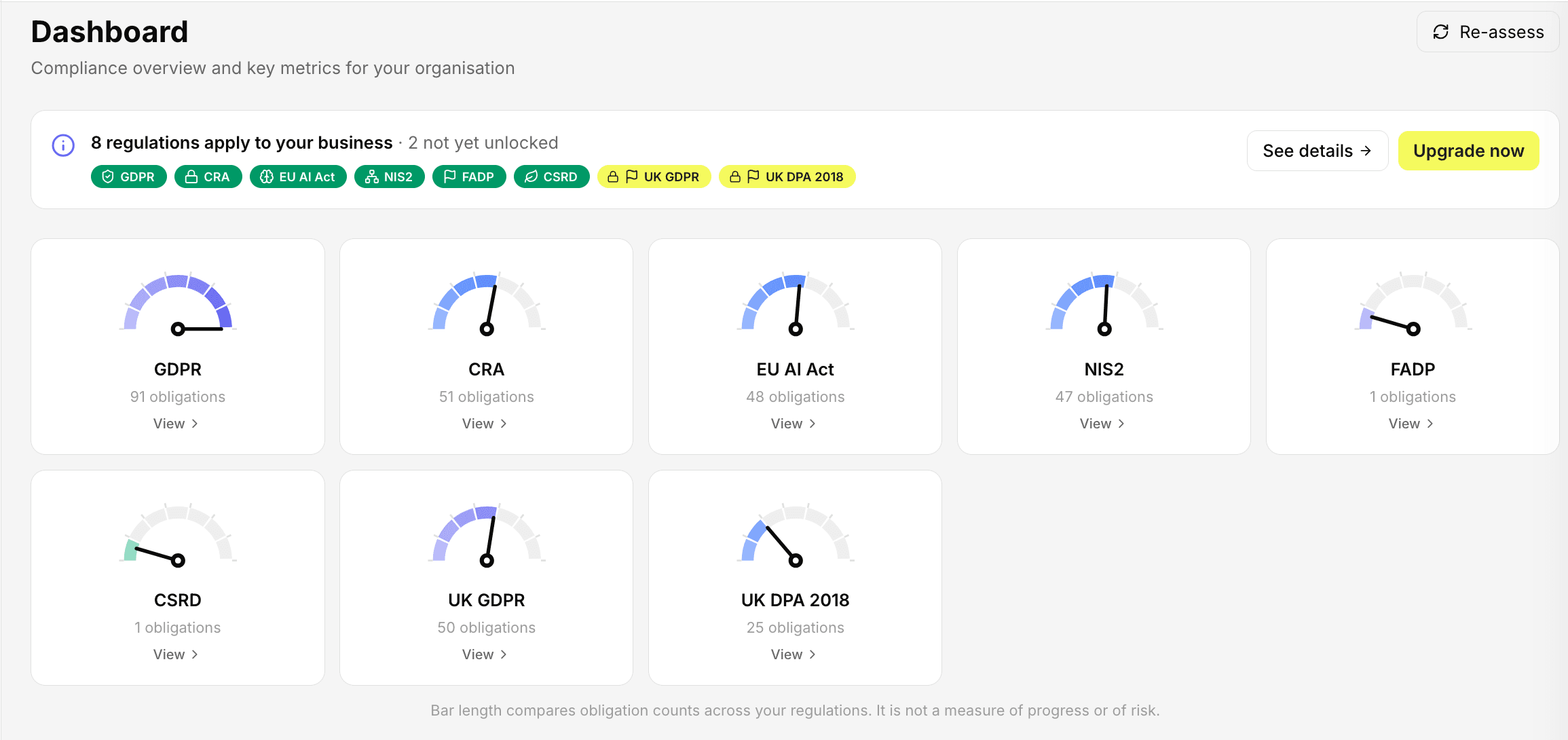Click the arrow icon in See details
Image resolution: width=1568 pixels, height=740 pixels.
coord(1366,151)
